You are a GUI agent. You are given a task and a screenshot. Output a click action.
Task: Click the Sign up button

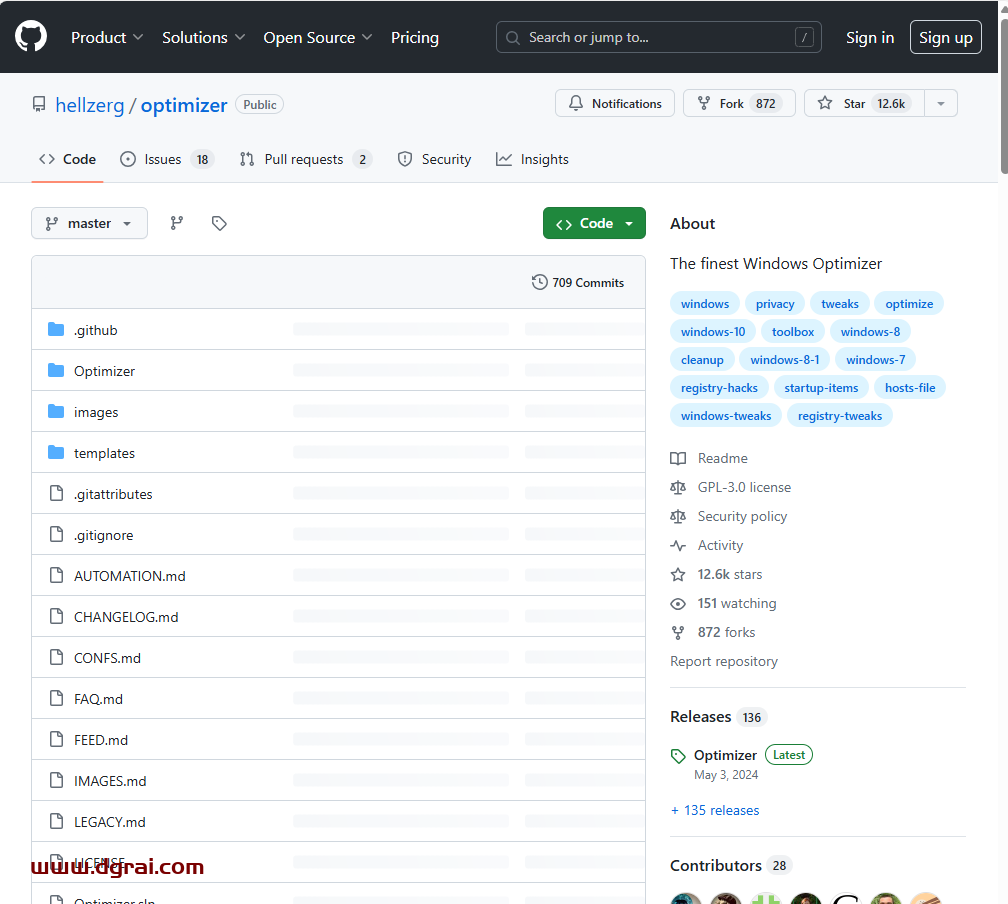point(945,38)
